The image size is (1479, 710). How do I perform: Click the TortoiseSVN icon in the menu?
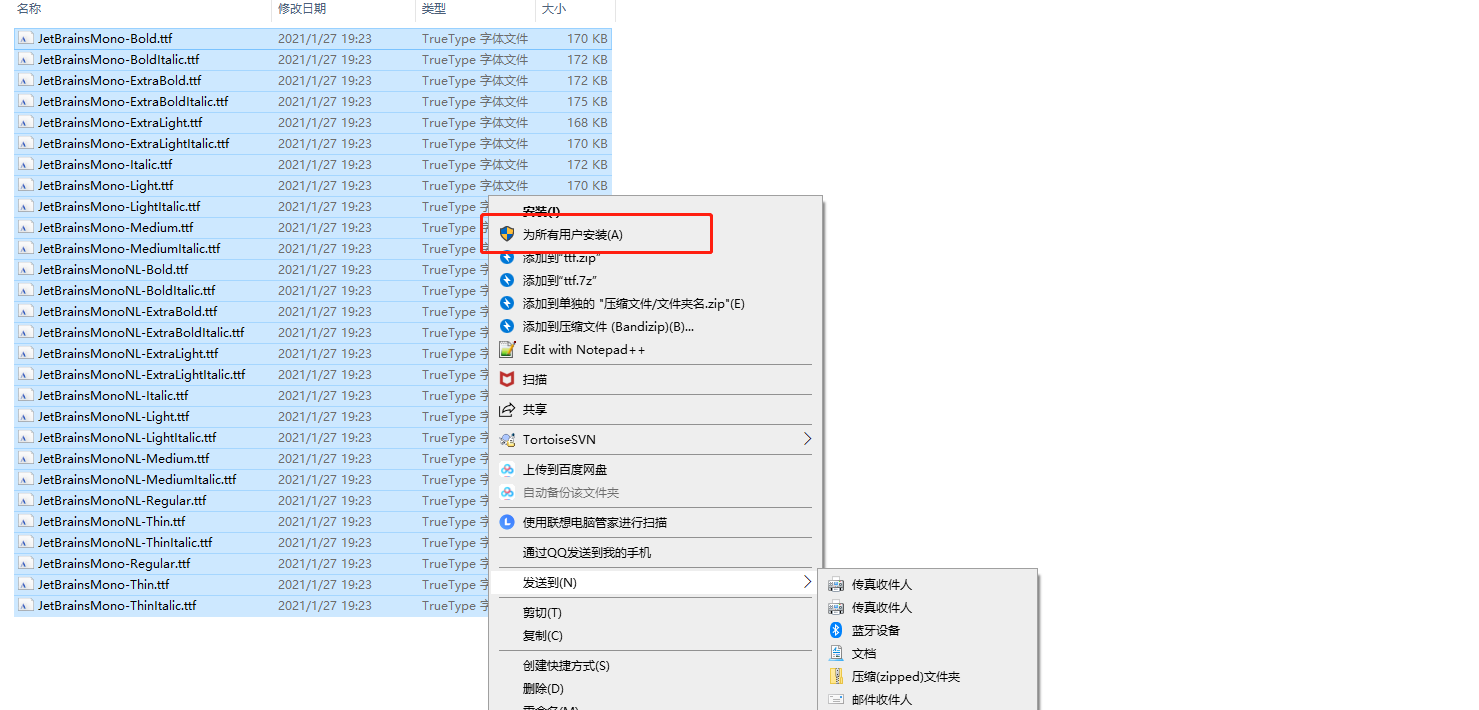507,439
